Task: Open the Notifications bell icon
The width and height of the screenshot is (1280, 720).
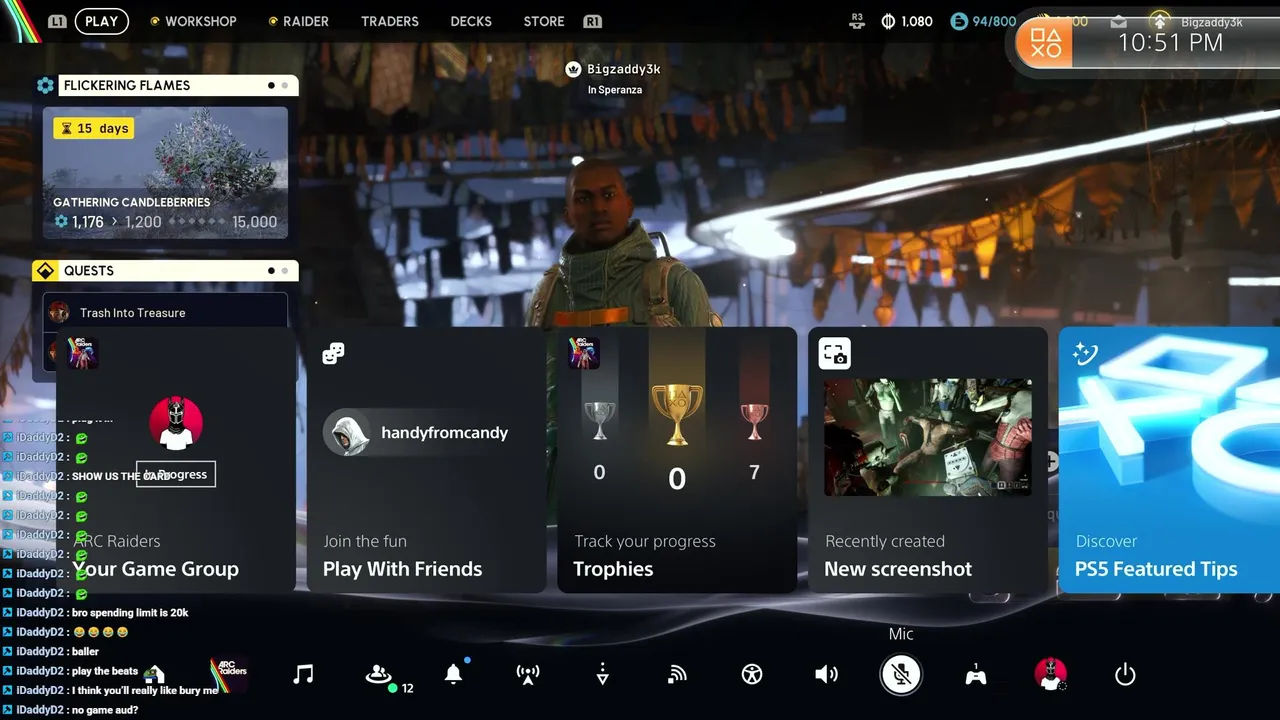Action: point(453,674)
